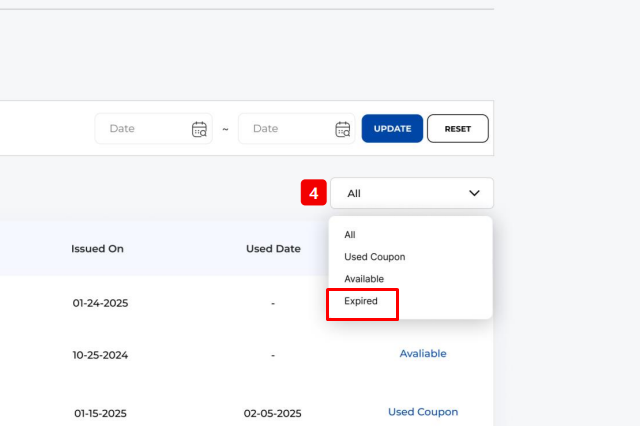The height and width of the screenshot is (426, 640).
Task: Select the Used Coupon filter option
Action: (x=374, y=257)
